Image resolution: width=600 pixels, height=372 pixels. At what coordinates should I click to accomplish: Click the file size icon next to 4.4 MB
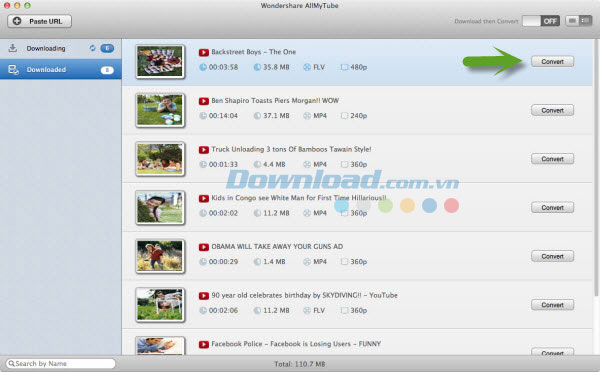click(x=257, y=164)
